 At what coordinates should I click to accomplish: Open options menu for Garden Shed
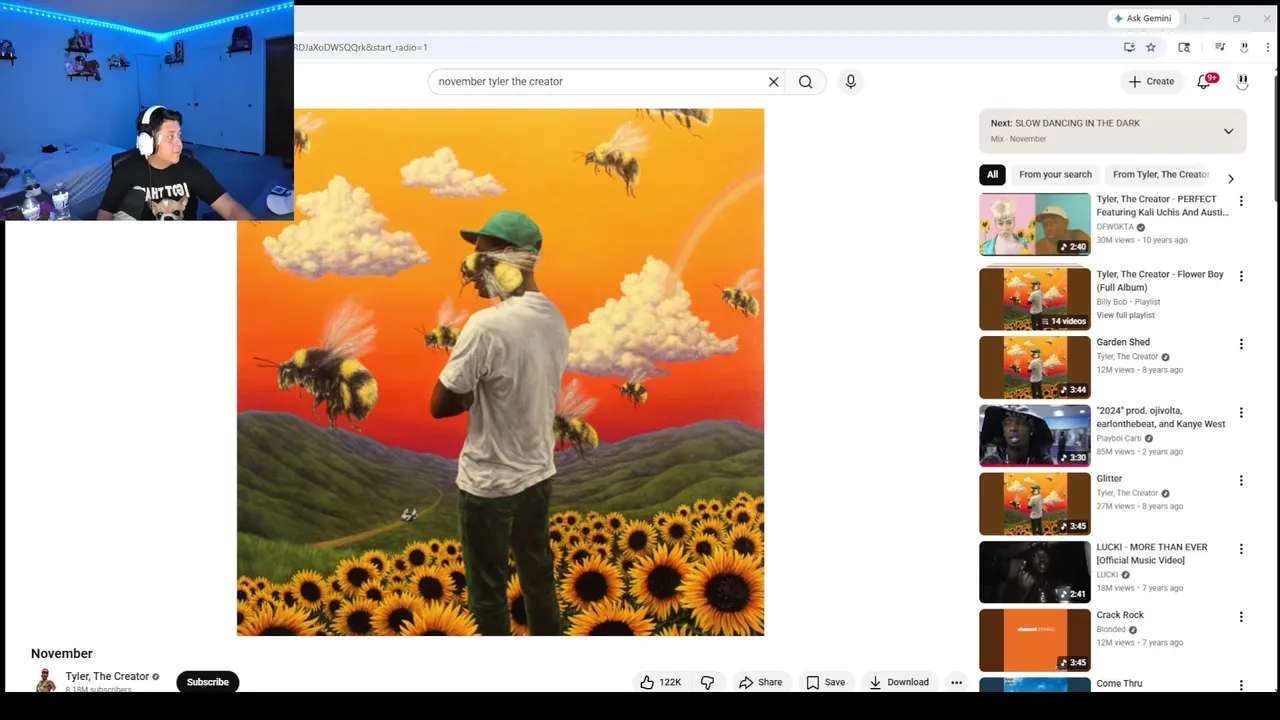click(1241, 344)
